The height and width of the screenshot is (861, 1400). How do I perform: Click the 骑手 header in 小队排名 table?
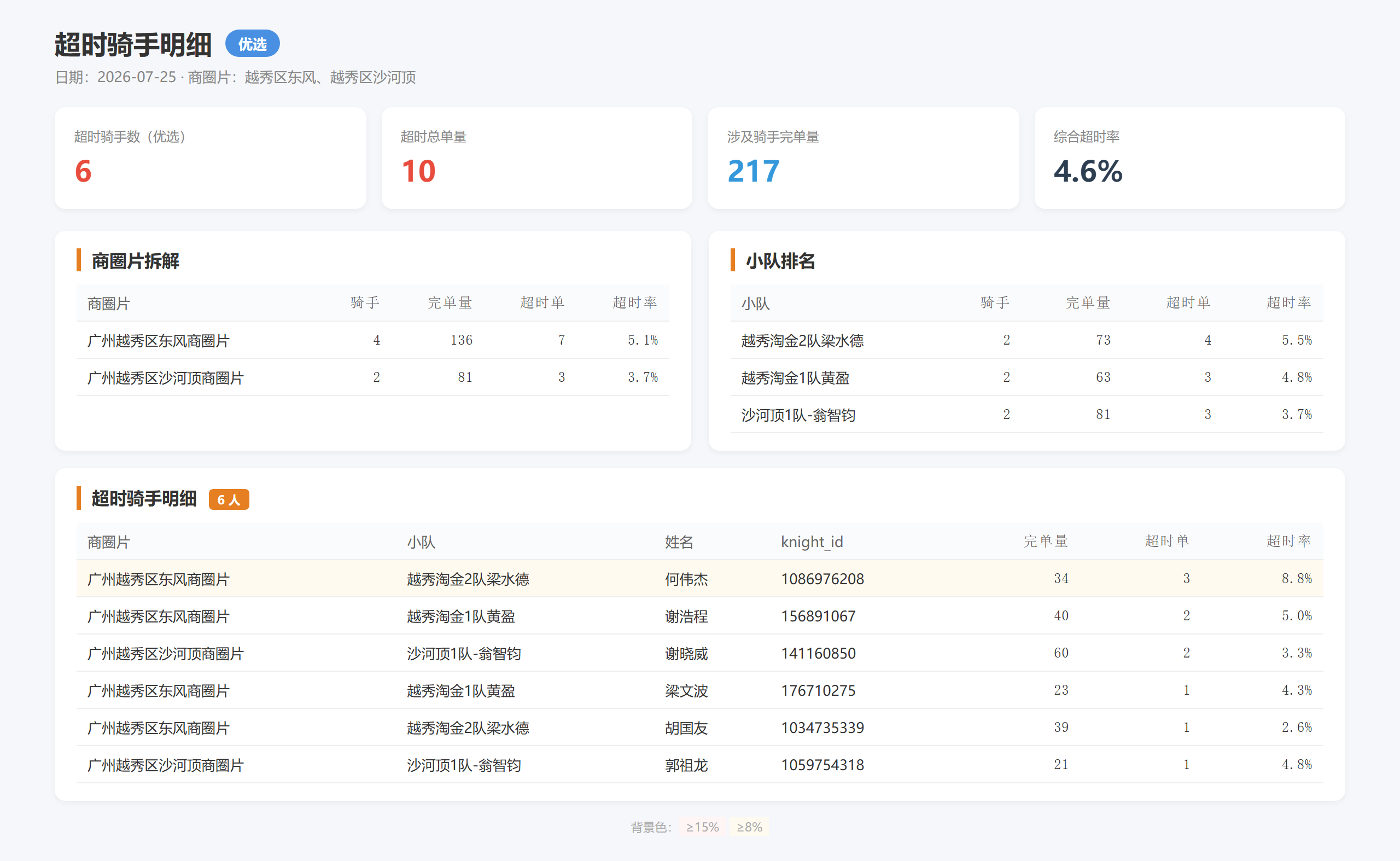(x=995, y=302)
